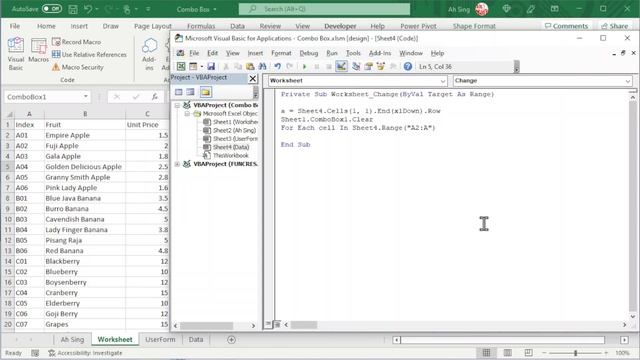640x360 pixels.
Task: Click the Paste icon in VBA toolbar
Action: pos(250,66)
